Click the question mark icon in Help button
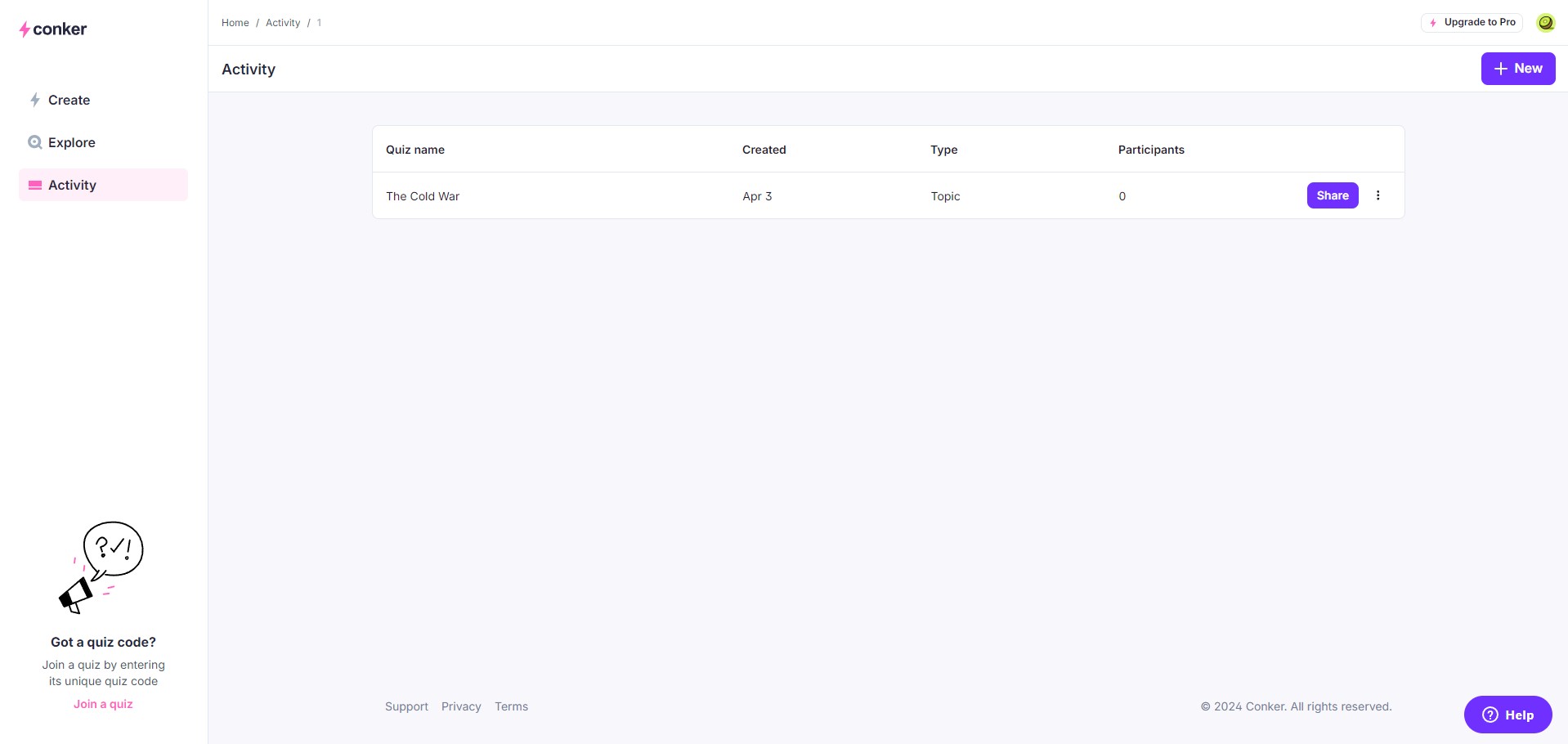 point(1490,715)
